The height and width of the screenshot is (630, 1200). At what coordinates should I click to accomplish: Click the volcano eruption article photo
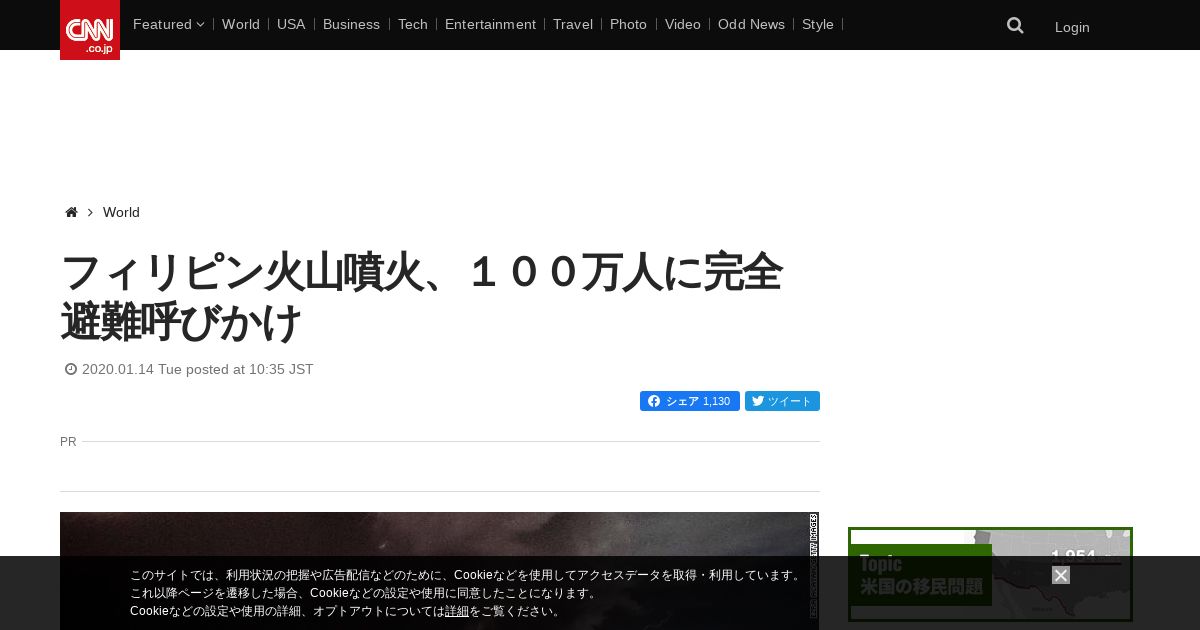pyautogui.click(x=439, y=571)
